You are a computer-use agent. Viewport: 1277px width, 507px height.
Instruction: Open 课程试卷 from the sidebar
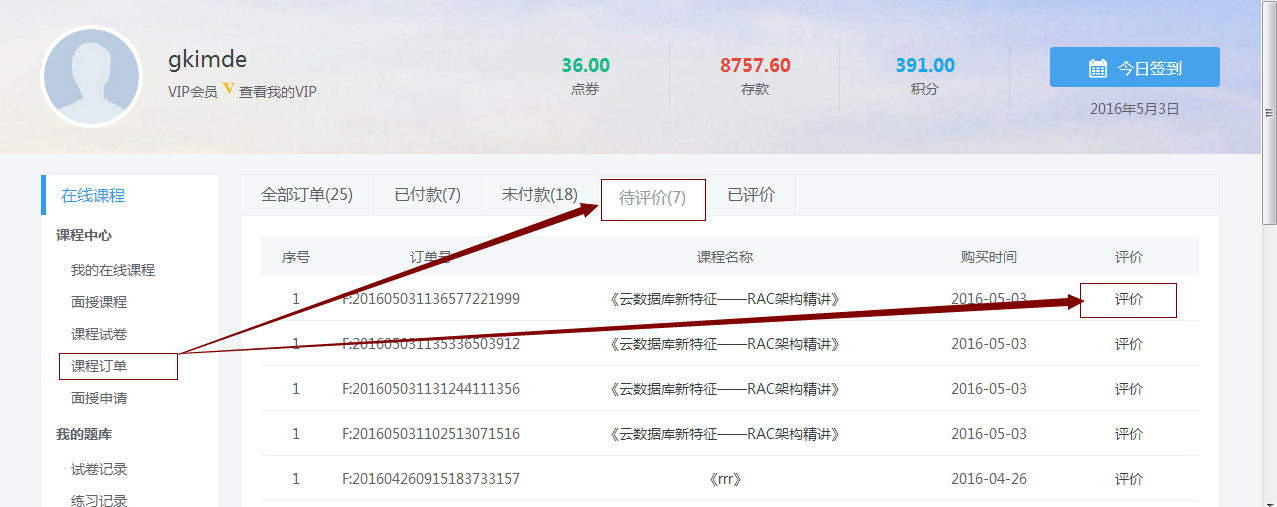pyautogui.click(x=99, y=334)
